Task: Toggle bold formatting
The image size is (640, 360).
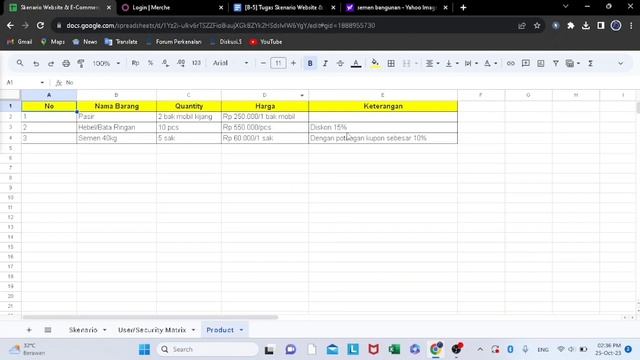Action: click(x=310, y=63)
